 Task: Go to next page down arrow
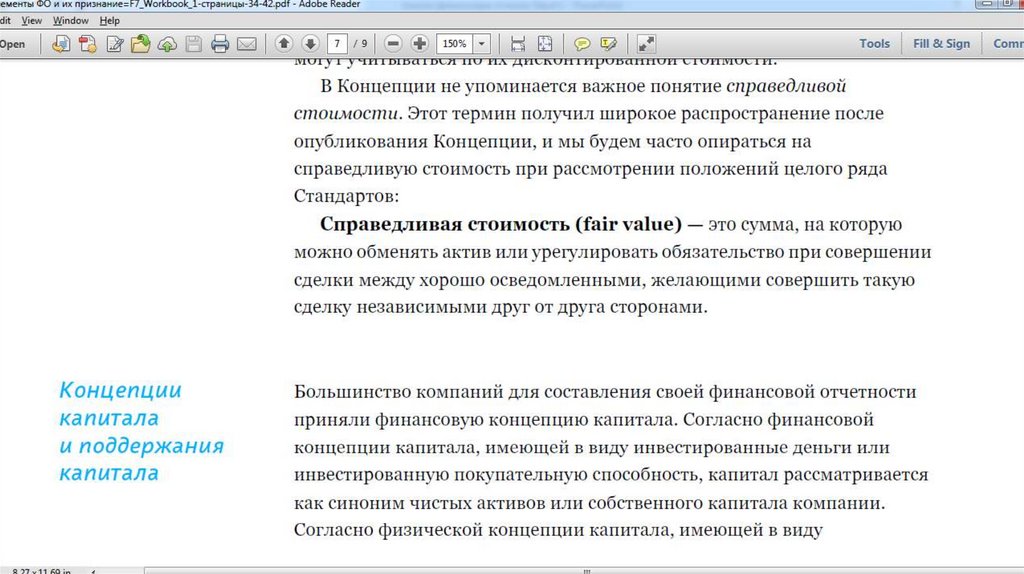click(x=310, y=44)
